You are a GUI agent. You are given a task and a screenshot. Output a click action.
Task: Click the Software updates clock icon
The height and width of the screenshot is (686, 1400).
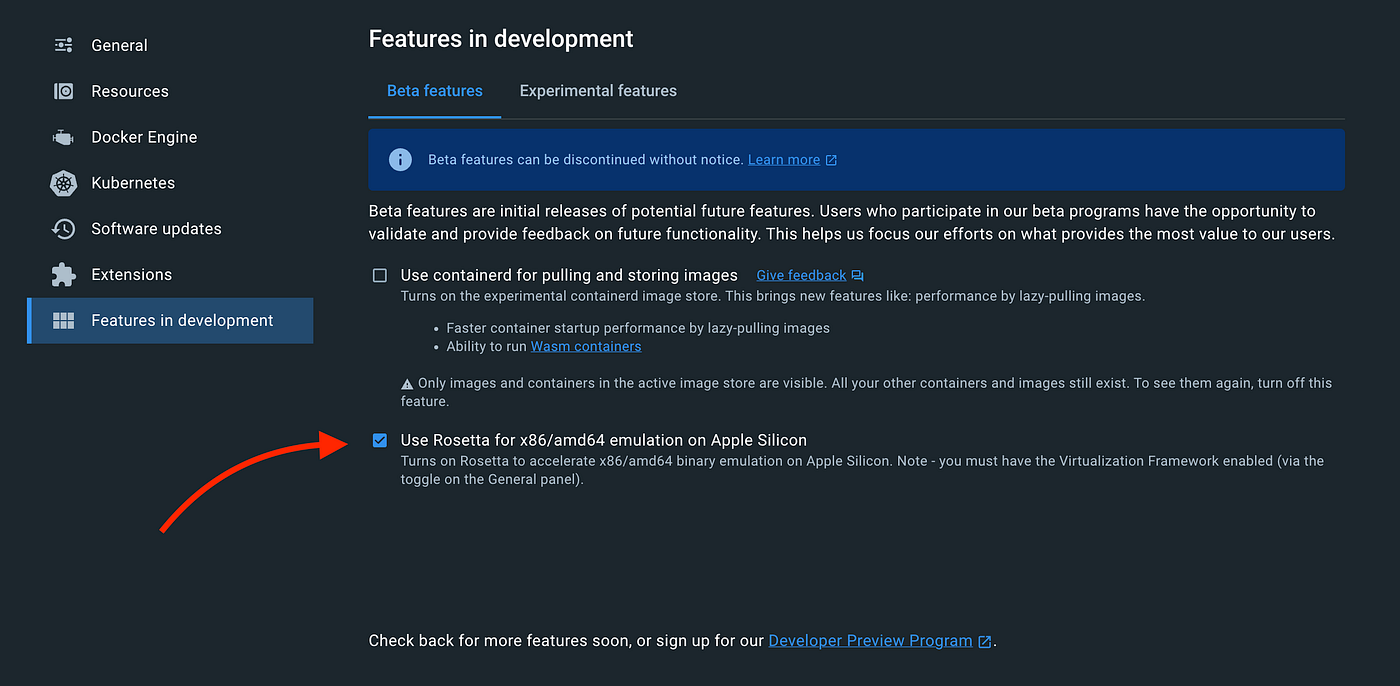tap(64, 229)
